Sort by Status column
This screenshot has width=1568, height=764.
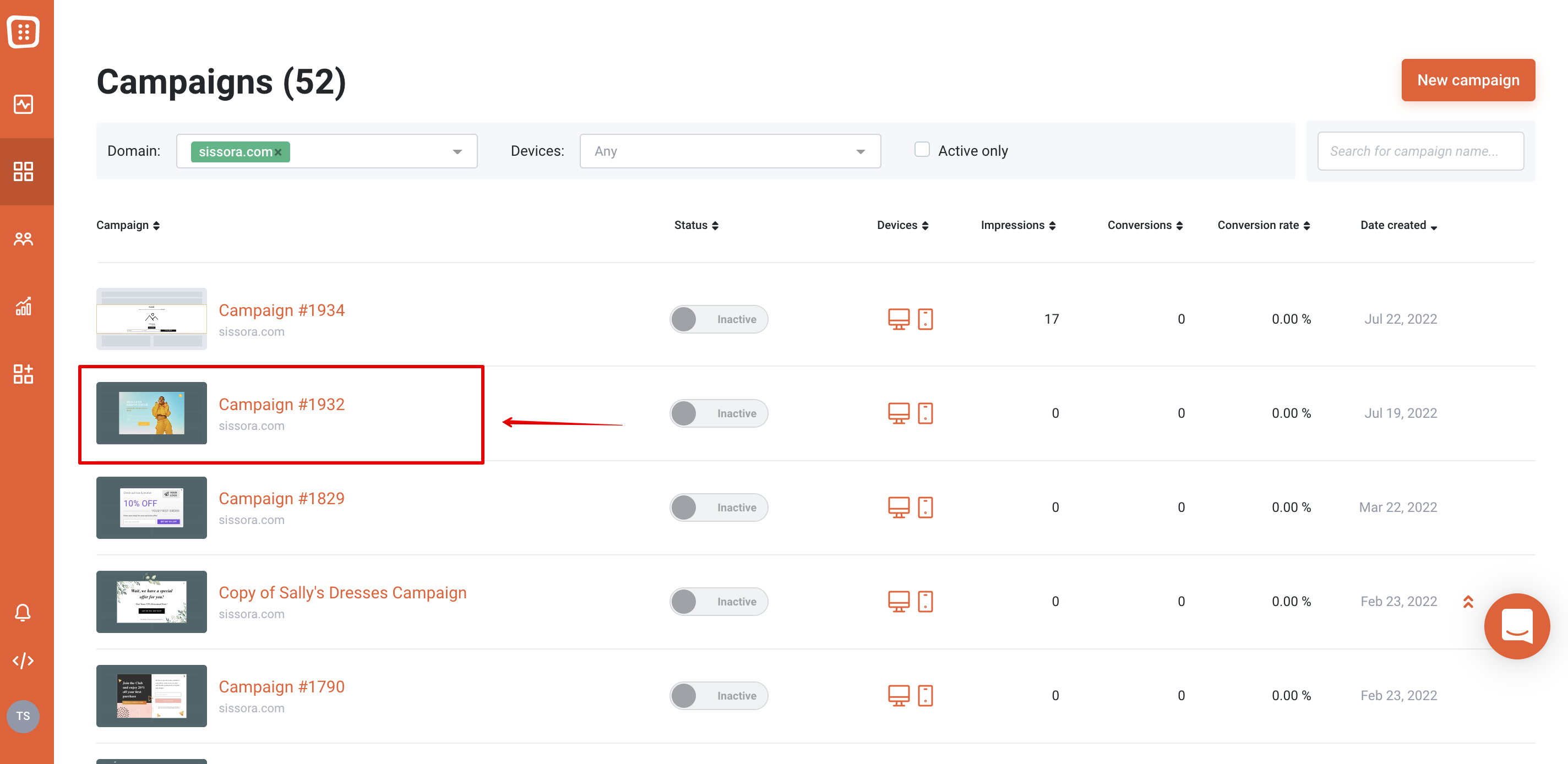696,225
